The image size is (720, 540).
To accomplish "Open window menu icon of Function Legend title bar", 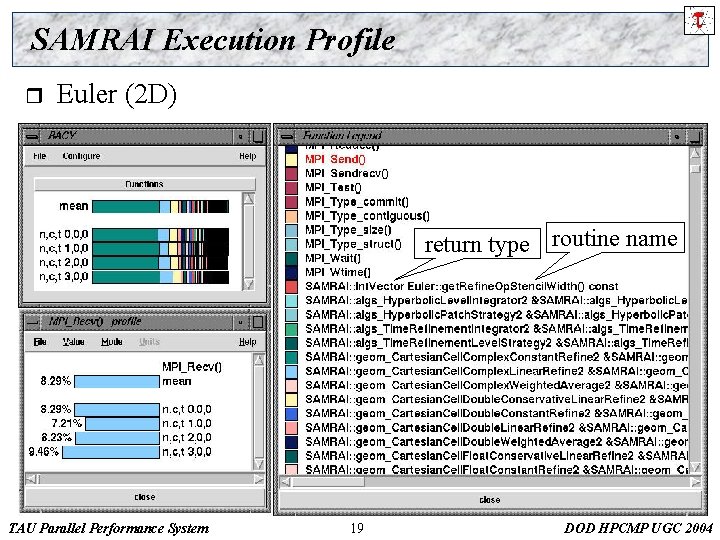I will (287, 136).
